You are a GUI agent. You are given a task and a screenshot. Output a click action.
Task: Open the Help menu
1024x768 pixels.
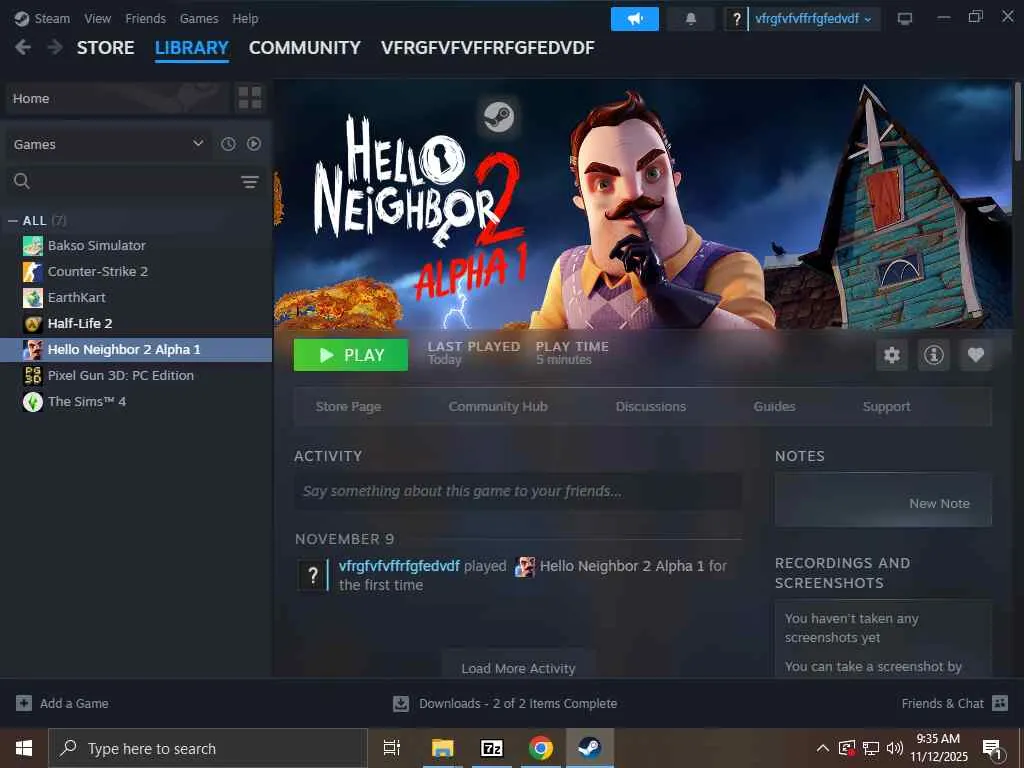(245, 18)
